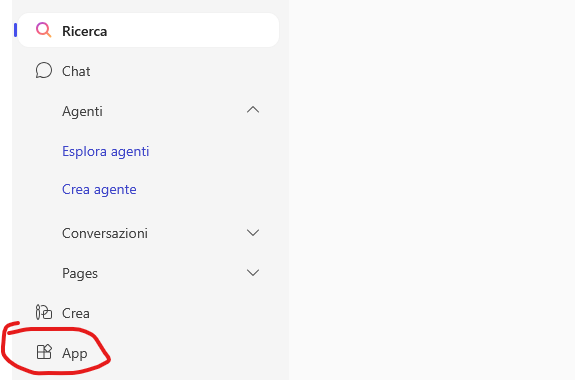Click the Conversazioni section heading text
This screenshot has width=575, height=380.
tap(105, 233)
